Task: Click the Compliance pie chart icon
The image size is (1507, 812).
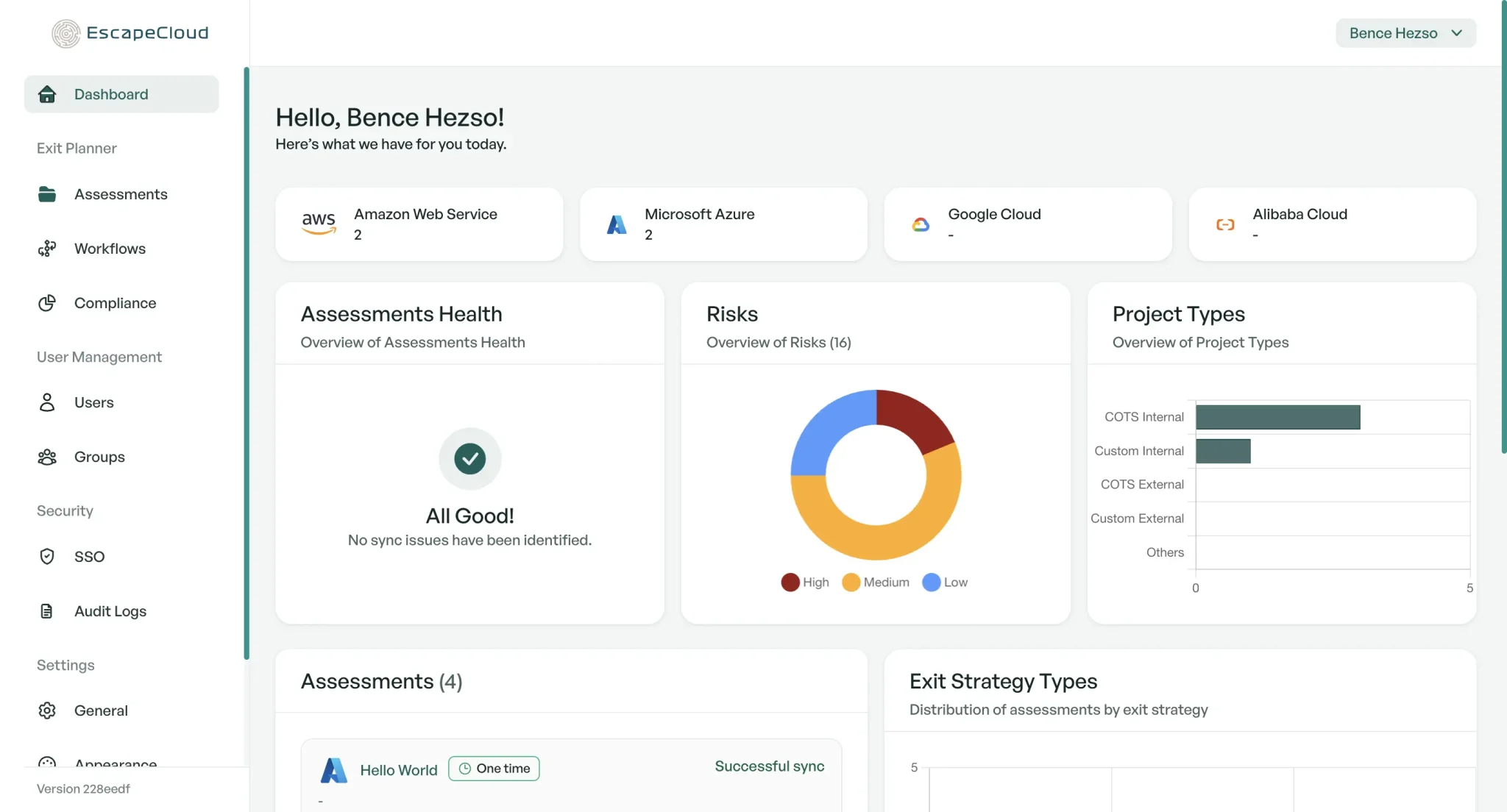Action: (x=47, y=303)
